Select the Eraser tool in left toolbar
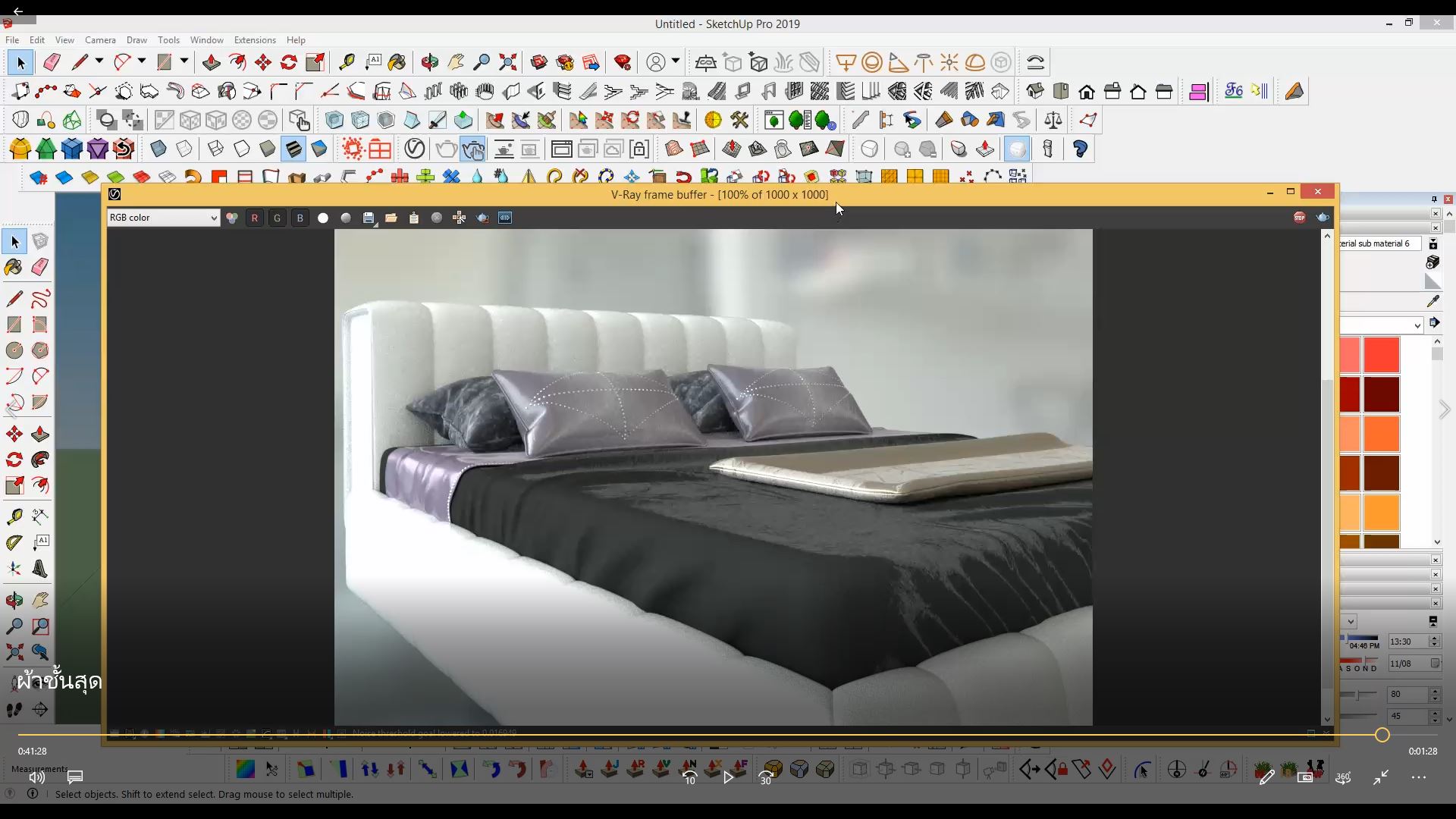The height and width of the screenshot is (819, 1456). point(40,267)
